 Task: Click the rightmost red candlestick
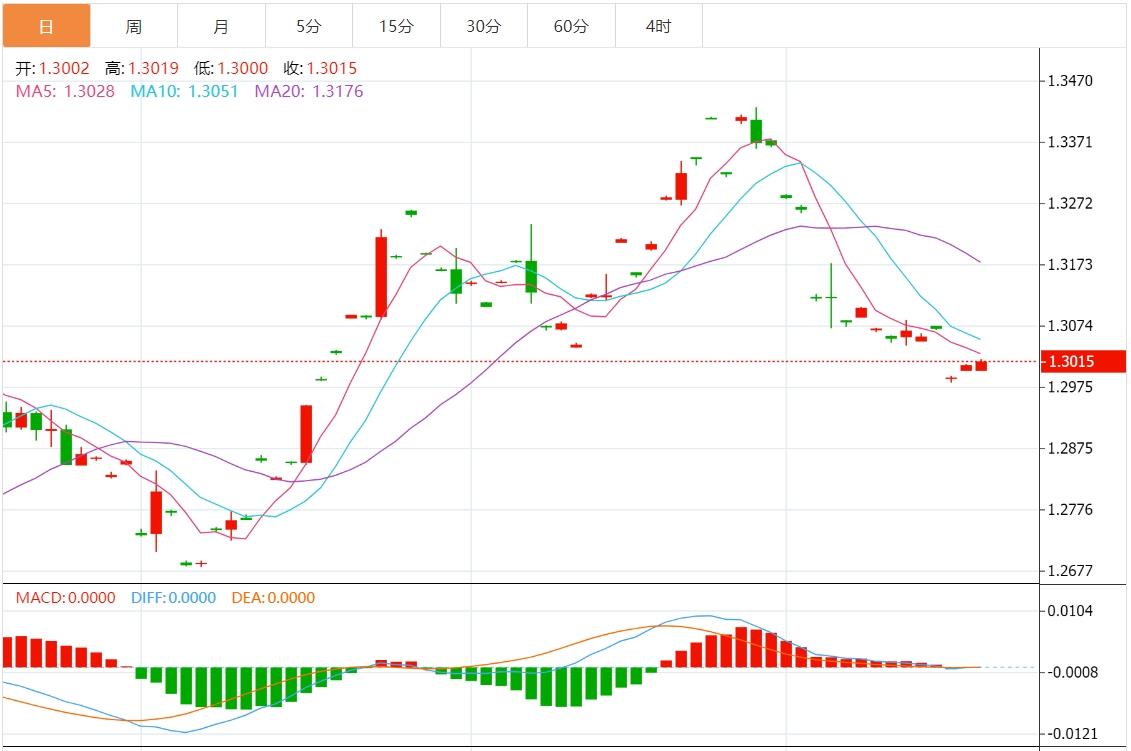pos(981,366)
